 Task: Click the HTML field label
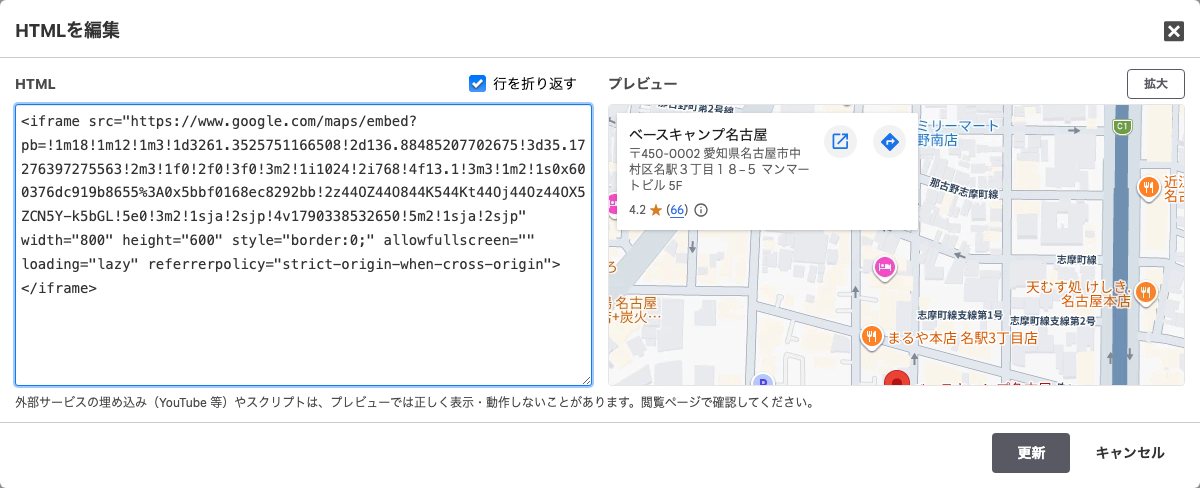(35, 84)
